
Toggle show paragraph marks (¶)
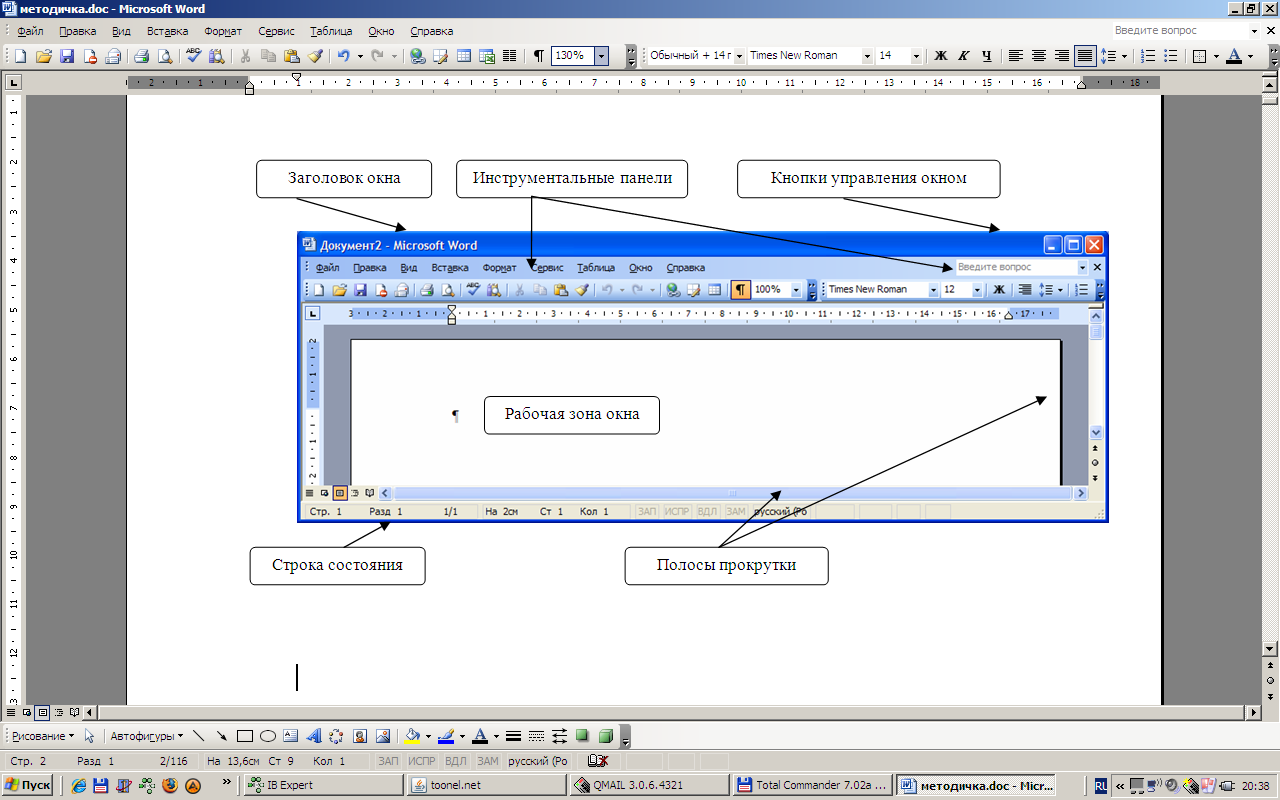point(539,56)
